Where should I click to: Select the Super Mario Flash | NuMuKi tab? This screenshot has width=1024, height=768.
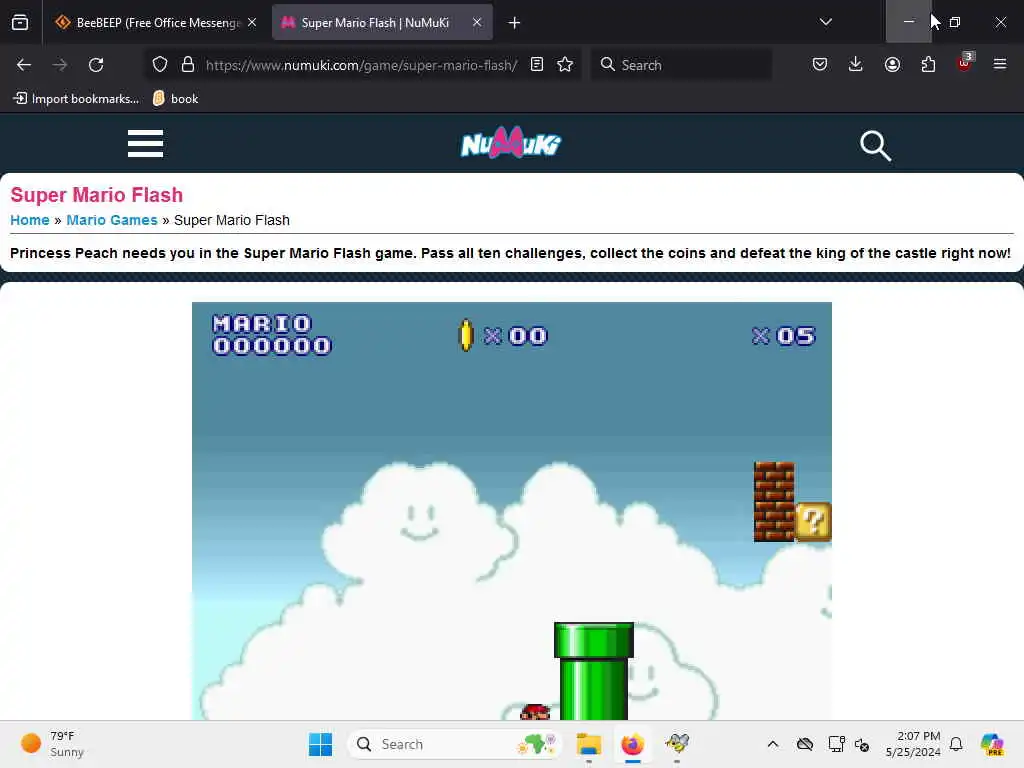[x=382, y=22]
